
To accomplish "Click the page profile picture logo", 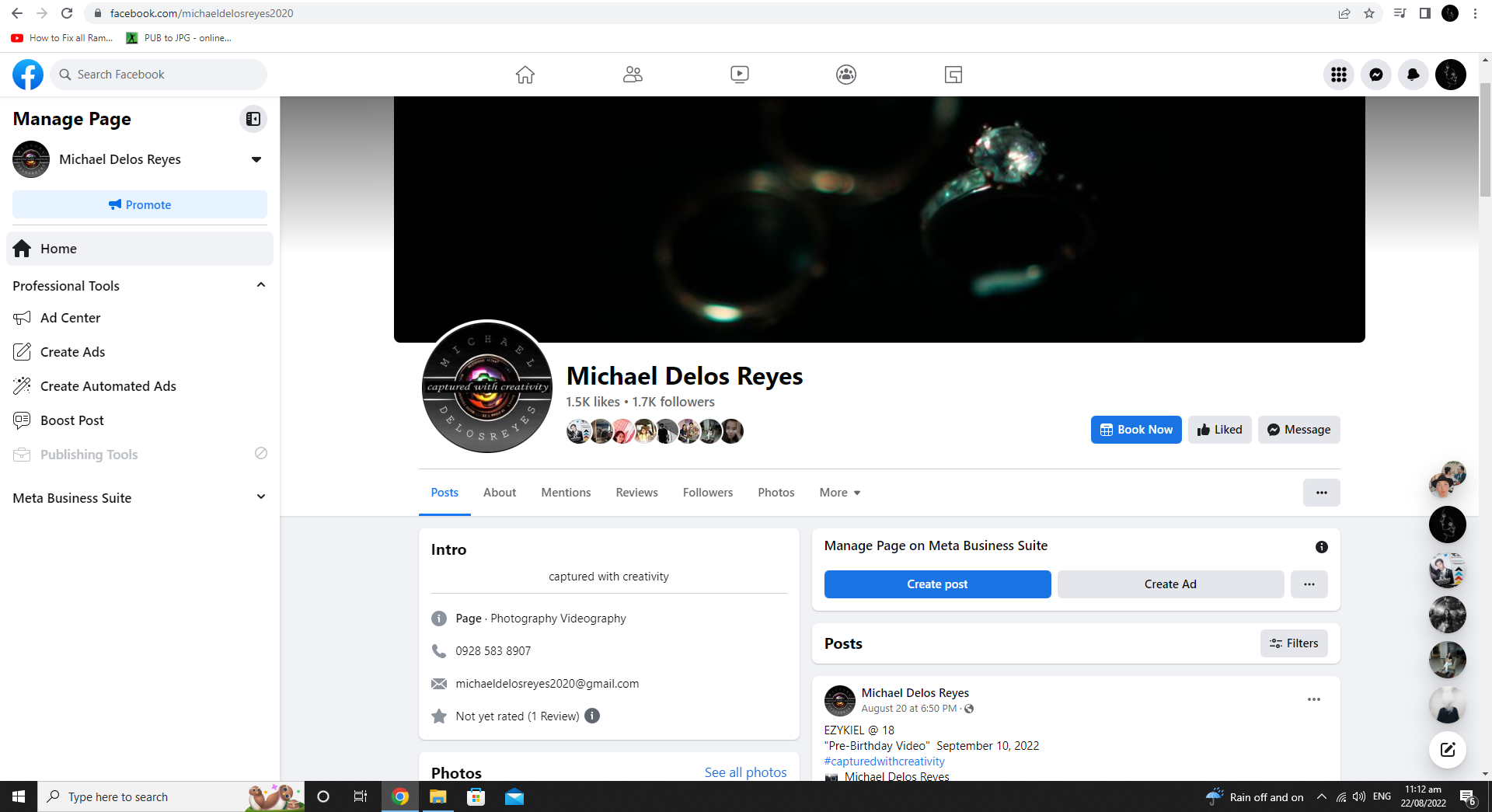I will (x=487, y=386).
